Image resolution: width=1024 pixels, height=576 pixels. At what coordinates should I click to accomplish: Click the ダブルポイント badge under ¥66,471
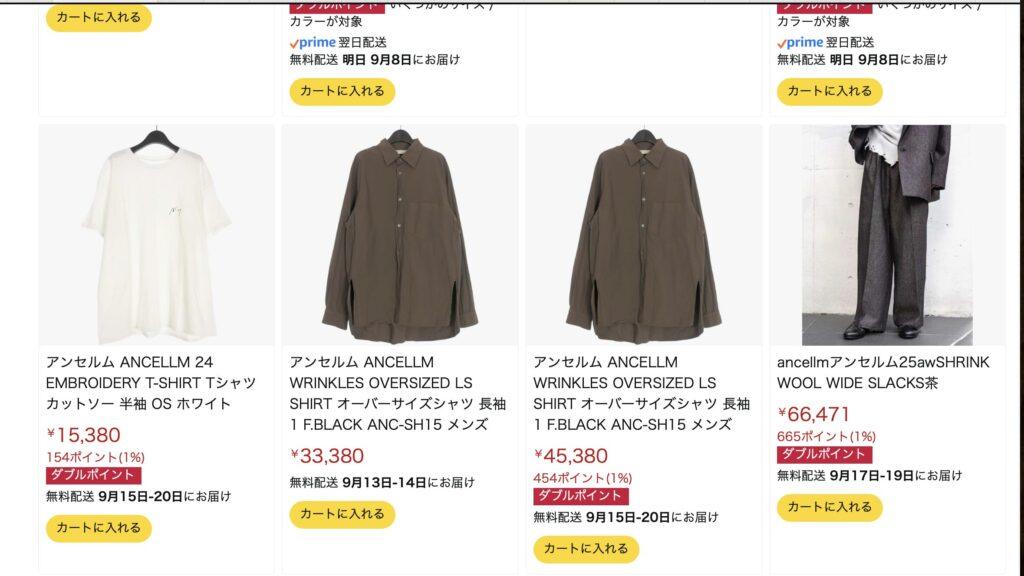click(x=824, y=455)
